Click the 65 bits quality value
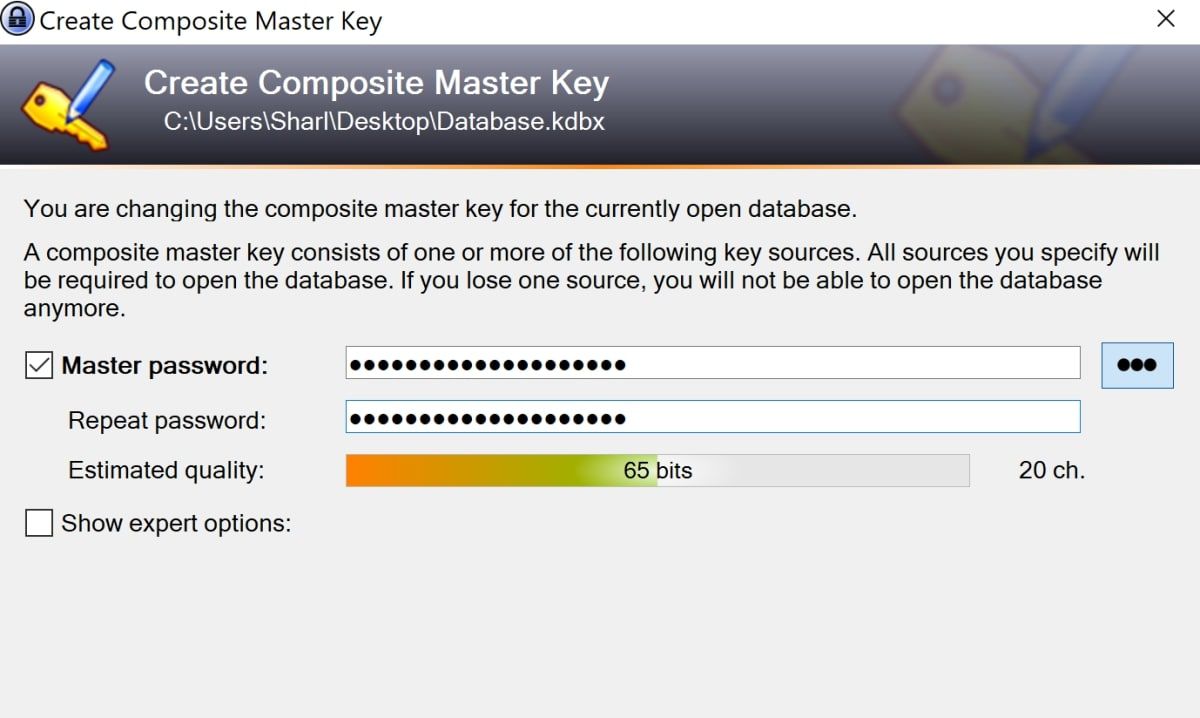 pos(657,470)
